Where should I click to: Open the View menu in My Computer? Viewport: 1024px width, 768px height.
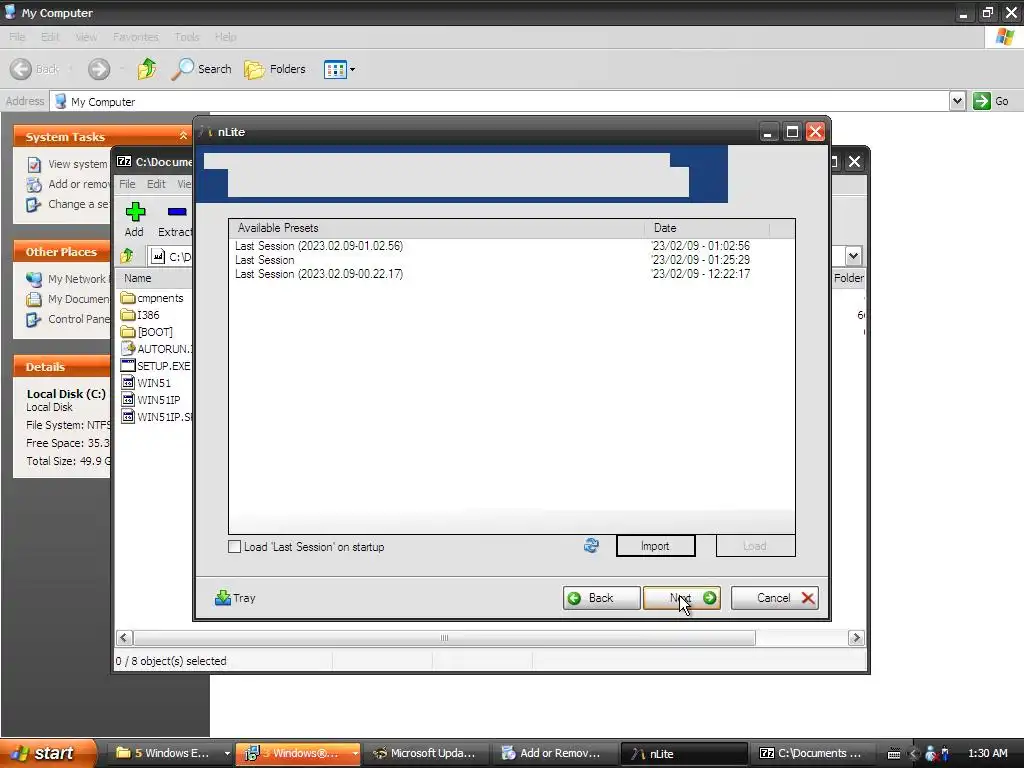86,37
